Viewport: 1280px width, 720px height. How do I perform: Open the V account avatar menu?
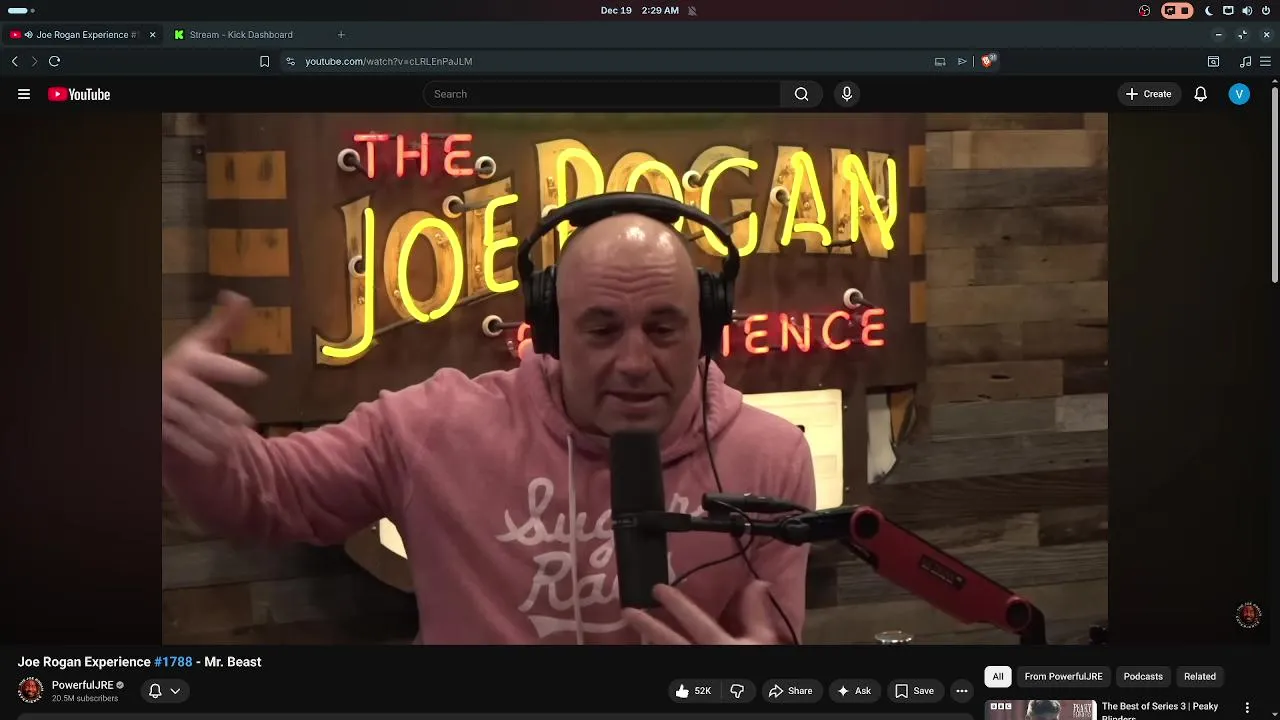pyautogui.click(x=1239, y=94)
